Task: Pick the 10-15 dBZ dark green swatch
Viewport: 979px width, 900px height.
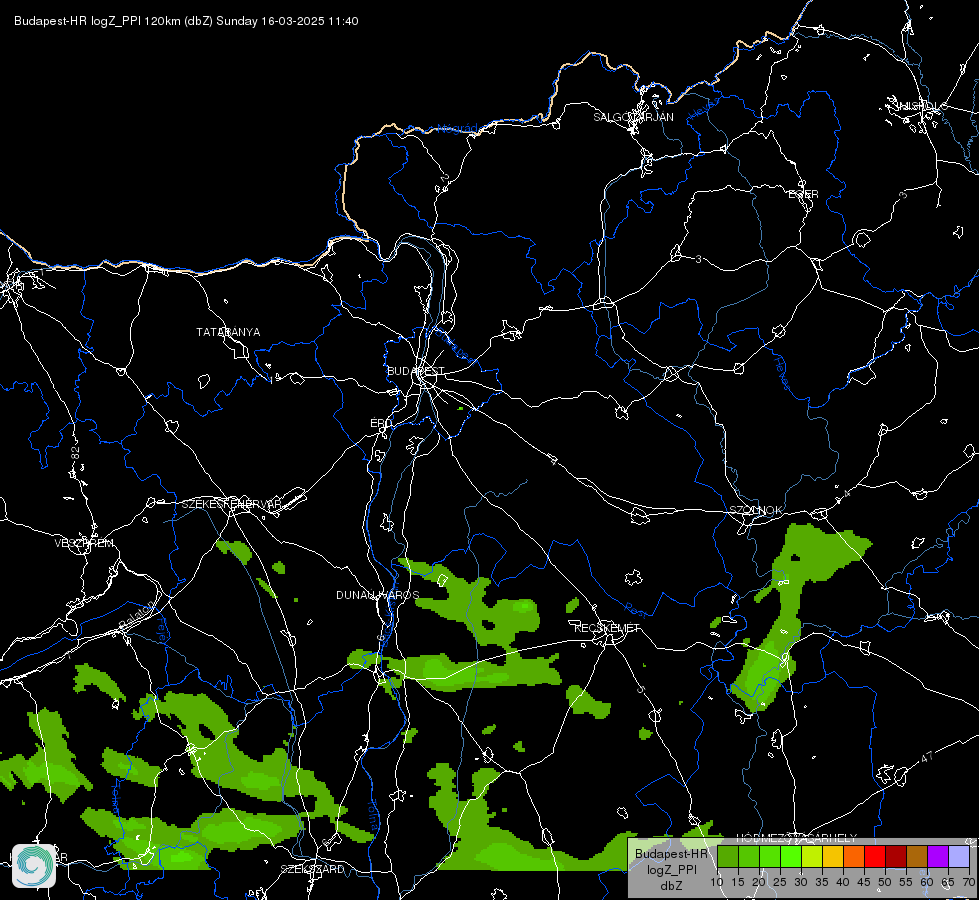Action: pos(728,856)
